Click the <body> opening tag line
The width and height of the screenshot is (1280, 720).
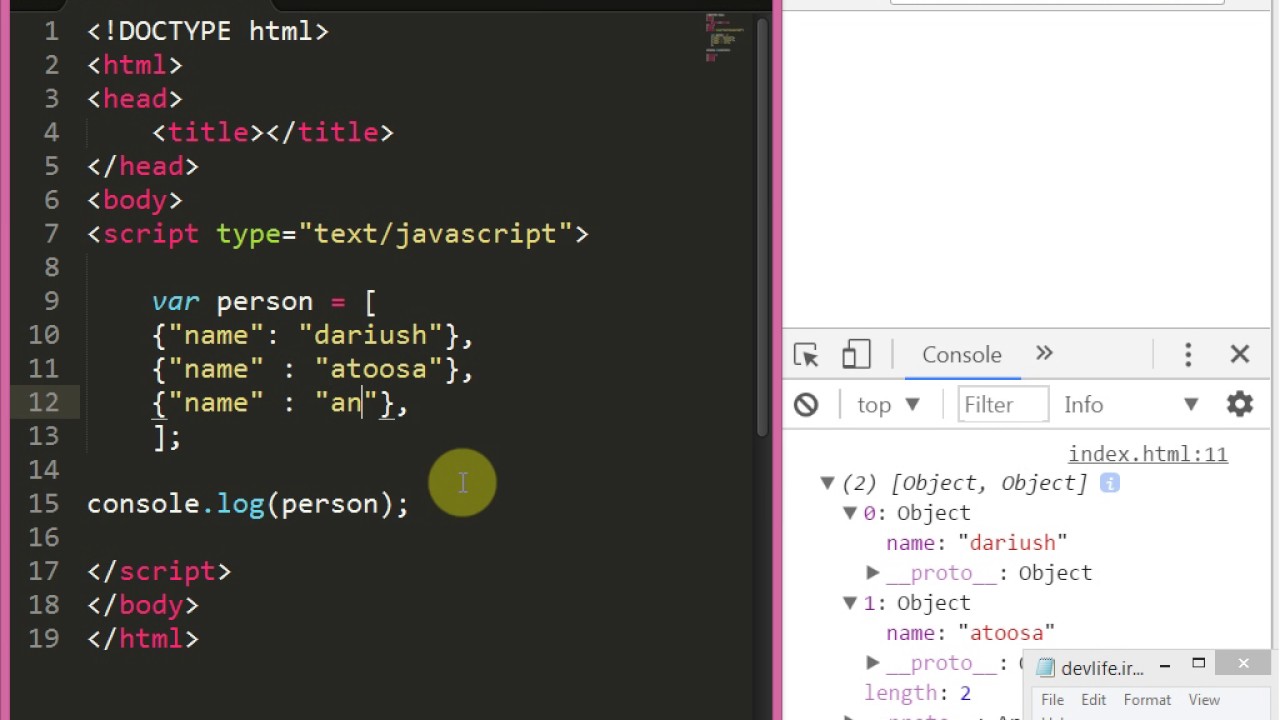pos(135,200)
